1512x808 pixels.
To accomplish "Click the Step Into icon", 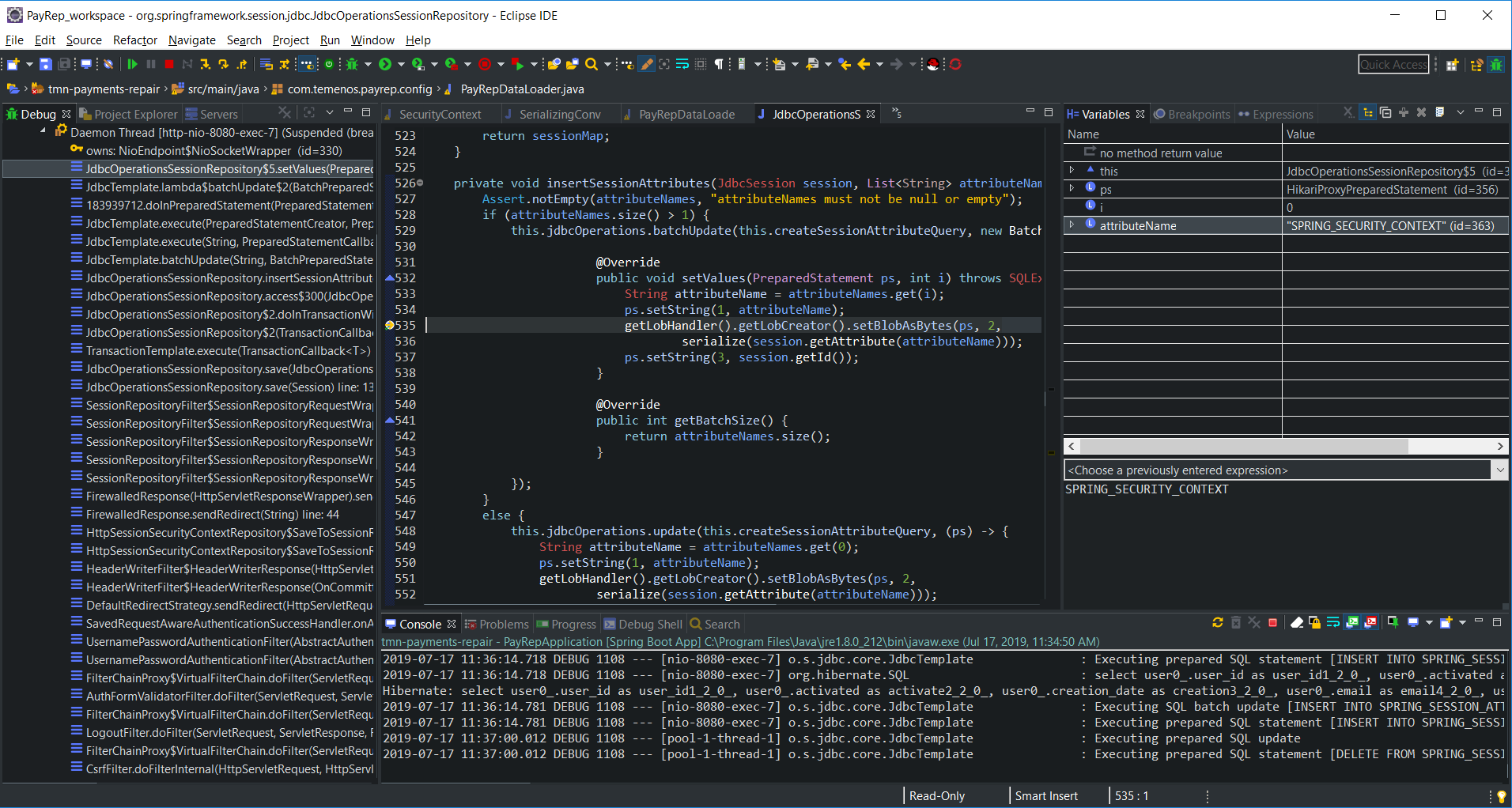I will point(205,65).
